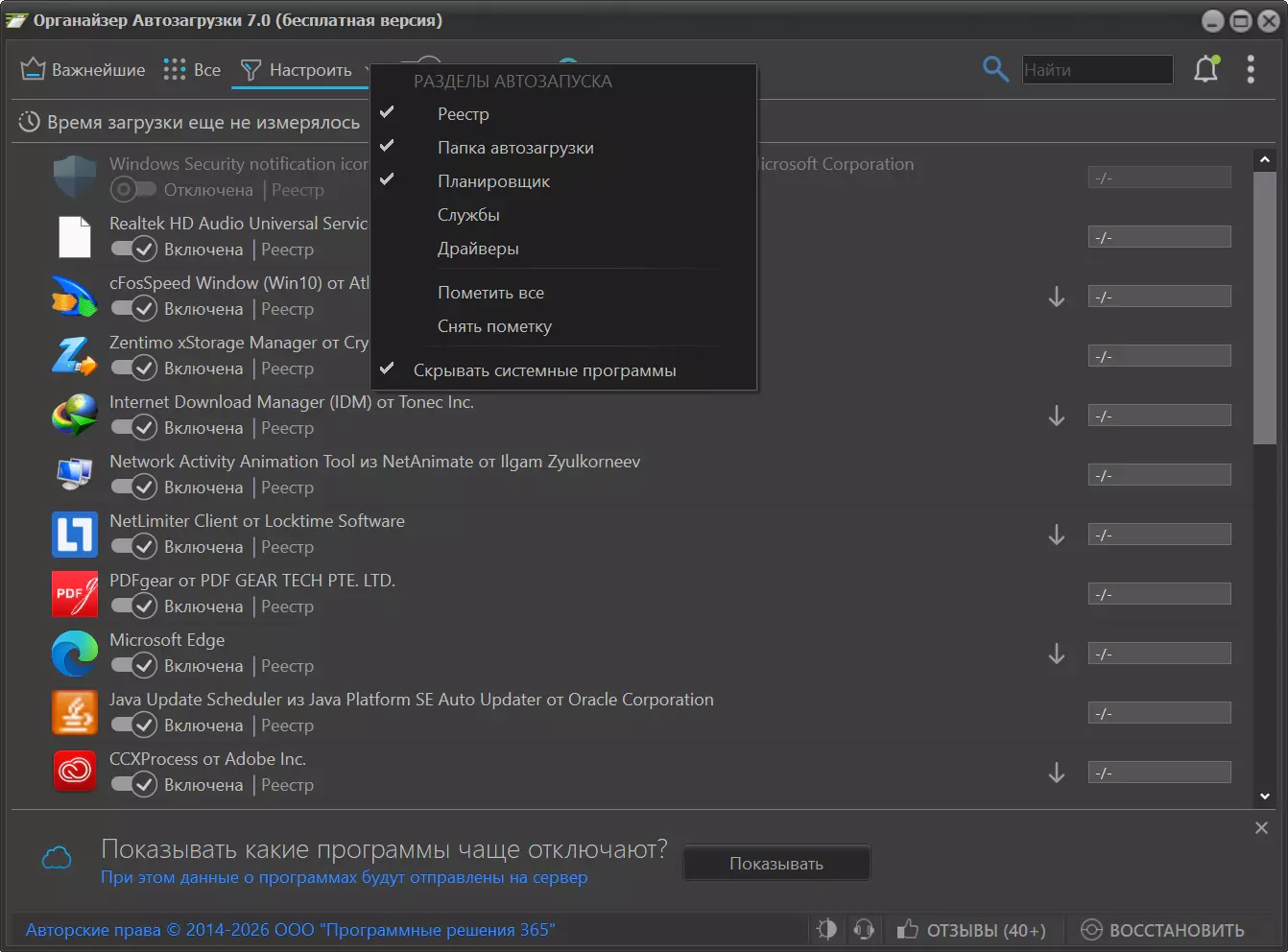Choose Пометить все in the menu

pyautogui.click(x=563, y=293)
